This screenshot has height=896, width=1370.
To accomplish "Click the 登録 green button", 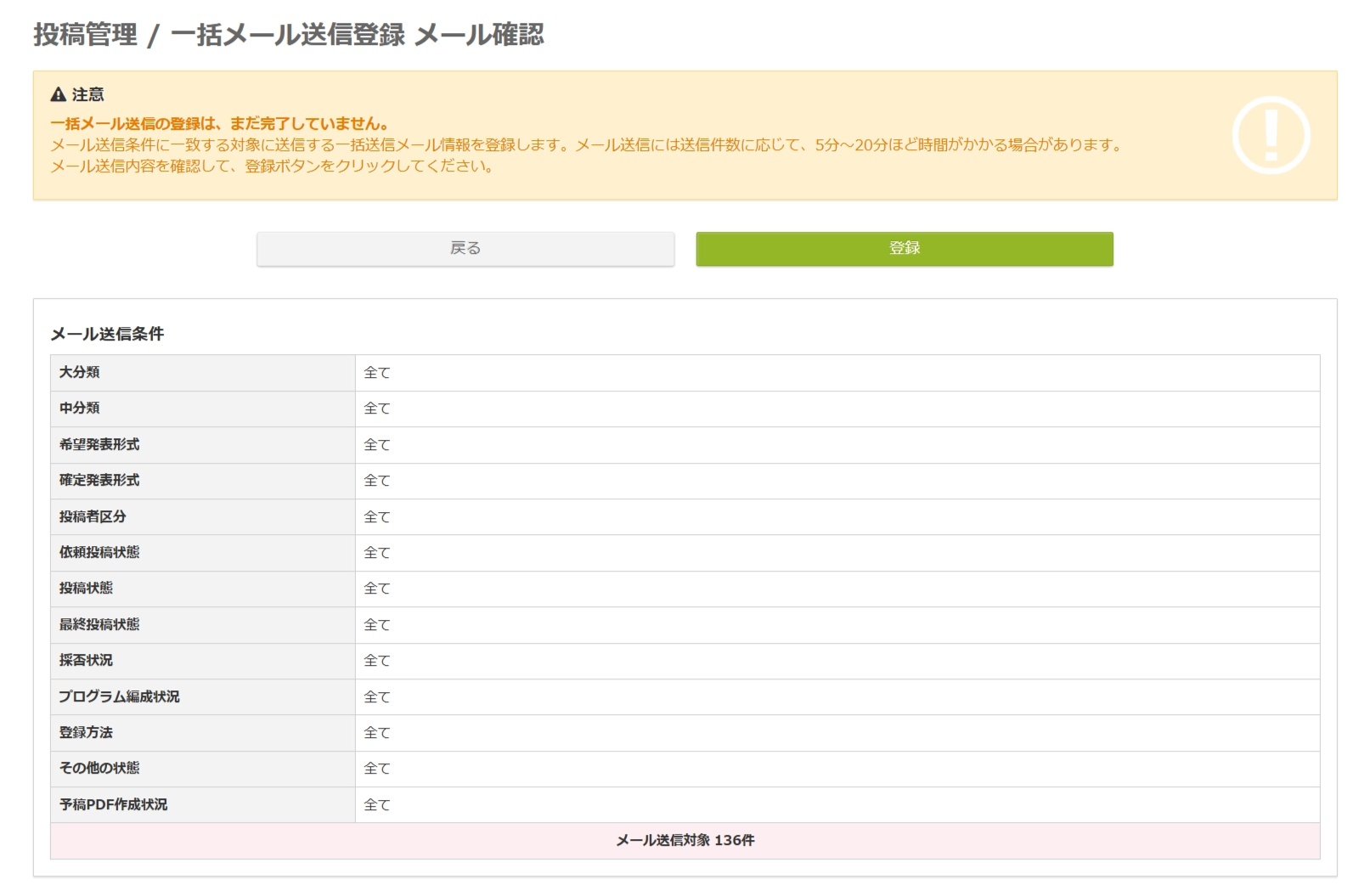I will pos(904,249).
